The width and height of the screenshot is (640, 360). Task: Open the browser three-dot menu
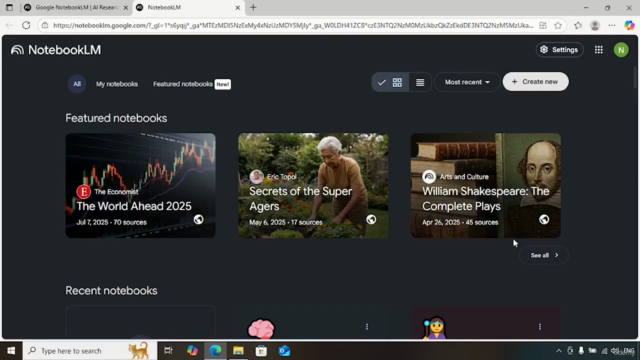[611, 25]
